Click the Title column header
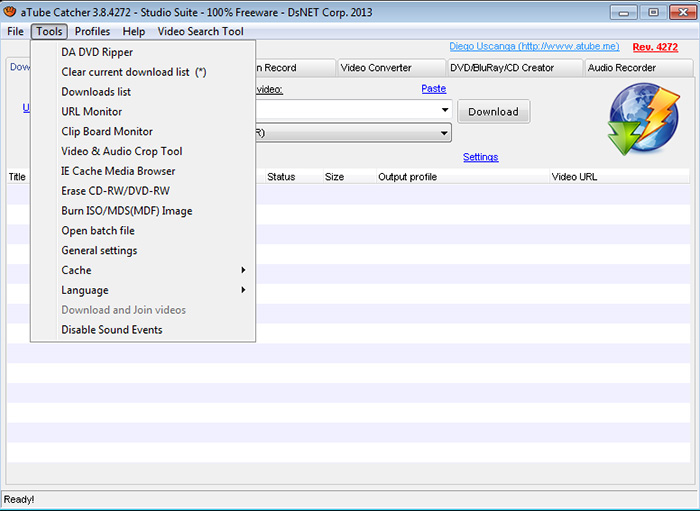The height and width of the screenshot is (511, 700). [17, 177]
